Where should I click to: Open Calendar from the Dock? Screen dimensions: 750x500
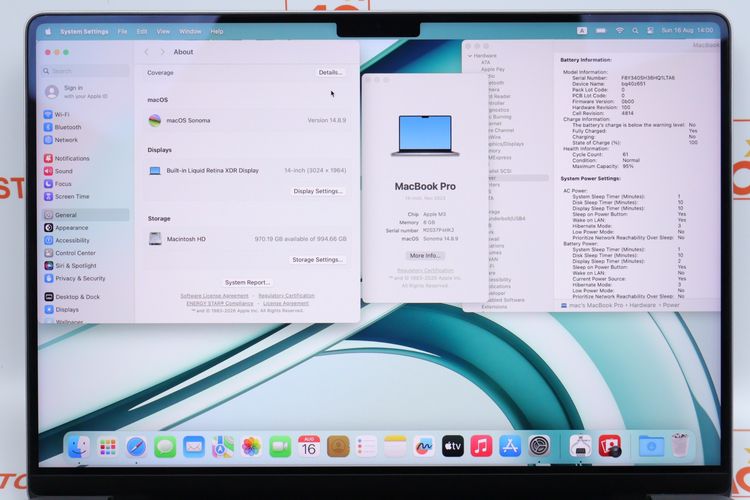pos(309,446)
